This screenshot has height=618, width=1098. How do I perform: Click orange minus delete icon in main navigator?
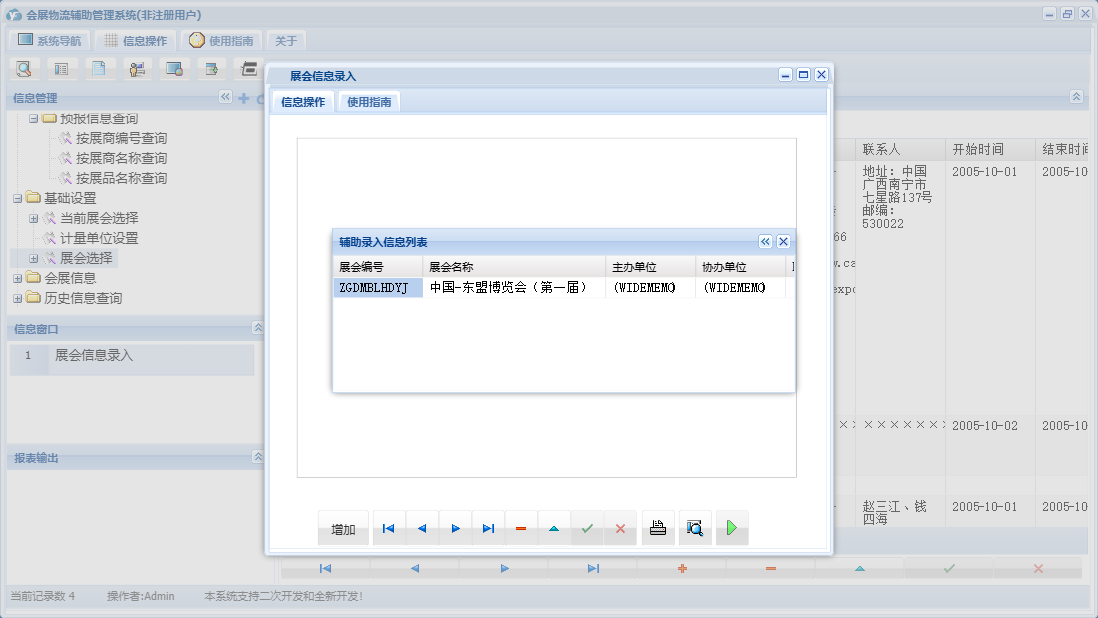click(771, 568)
